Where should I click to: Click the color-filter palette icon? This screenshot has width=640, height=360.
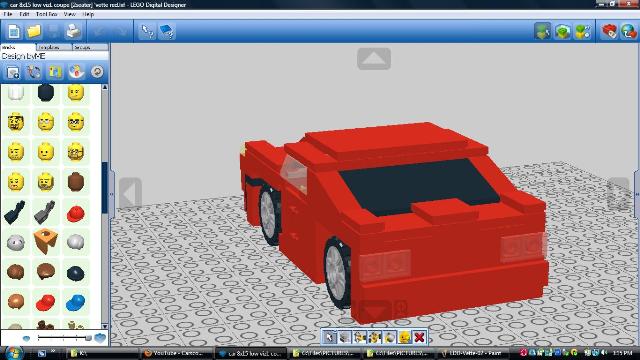click(x=76, y=72)
